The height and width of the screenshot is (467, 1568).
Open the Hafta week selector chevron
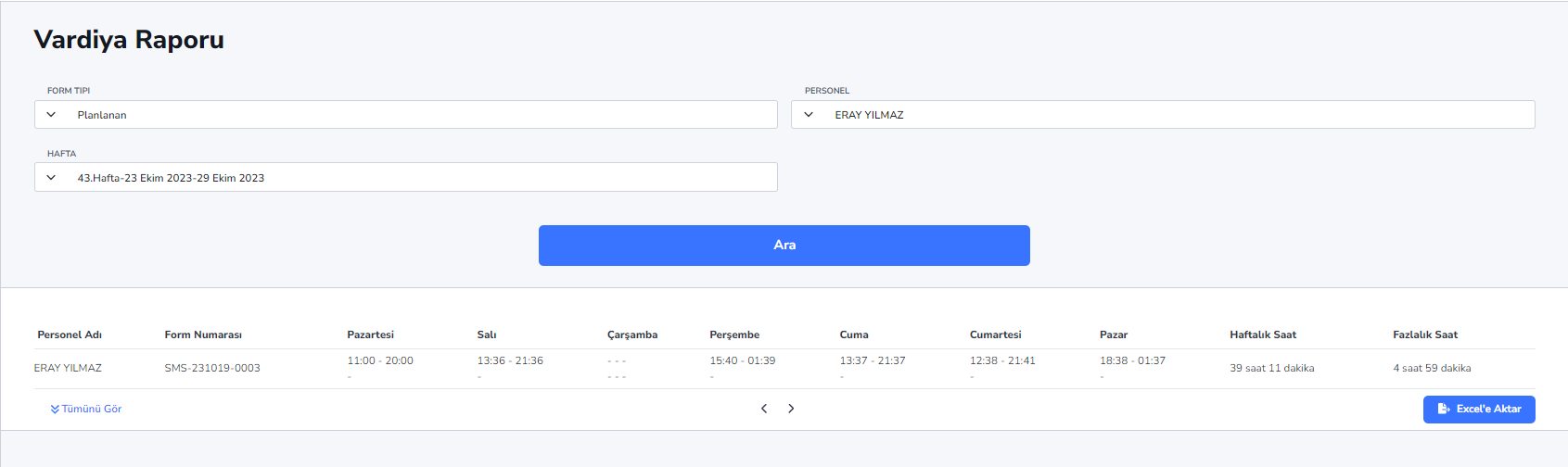pos(51,178)
